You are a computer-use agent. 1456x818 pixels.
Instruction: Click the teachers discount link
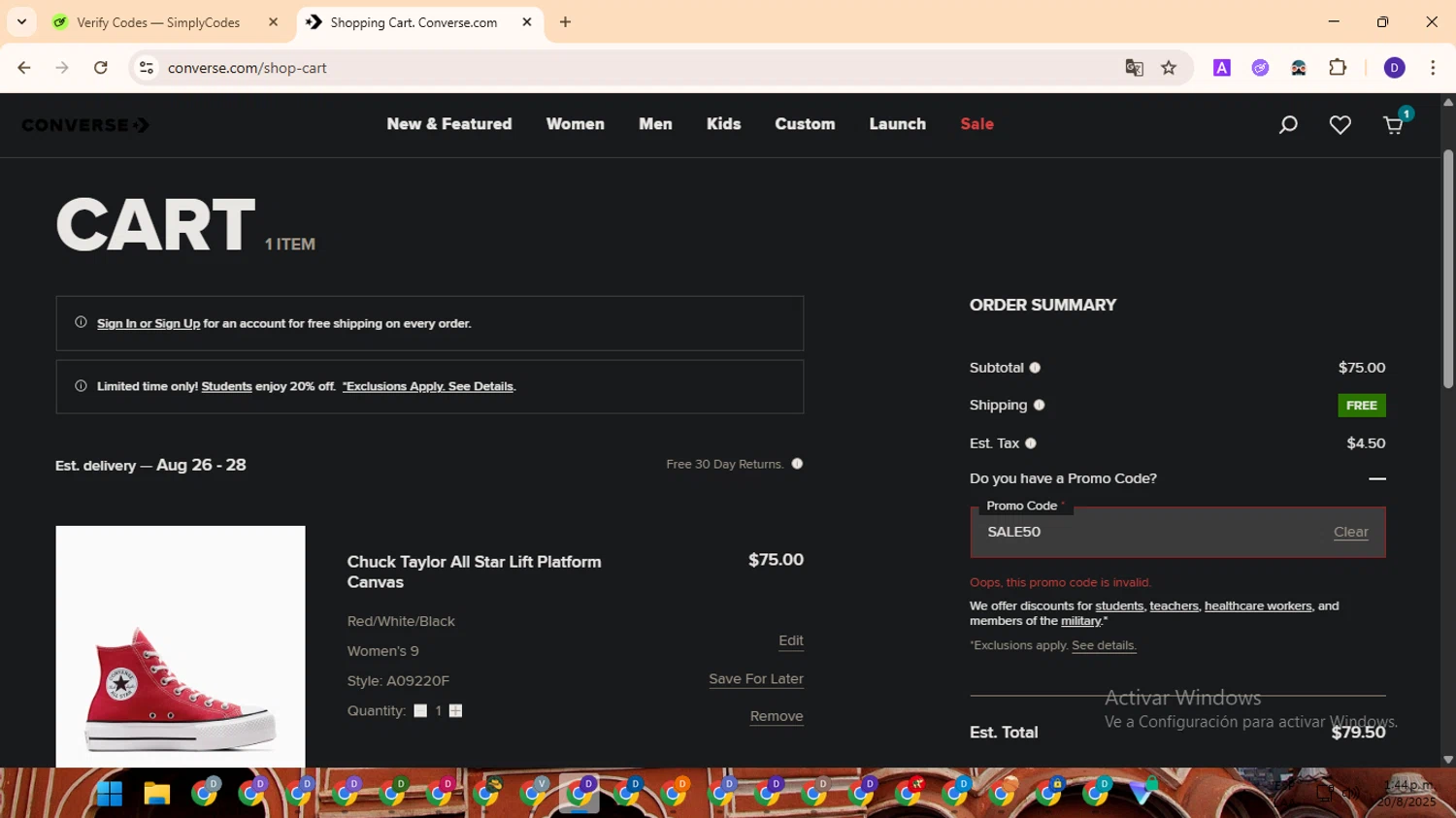[1174, 606]
